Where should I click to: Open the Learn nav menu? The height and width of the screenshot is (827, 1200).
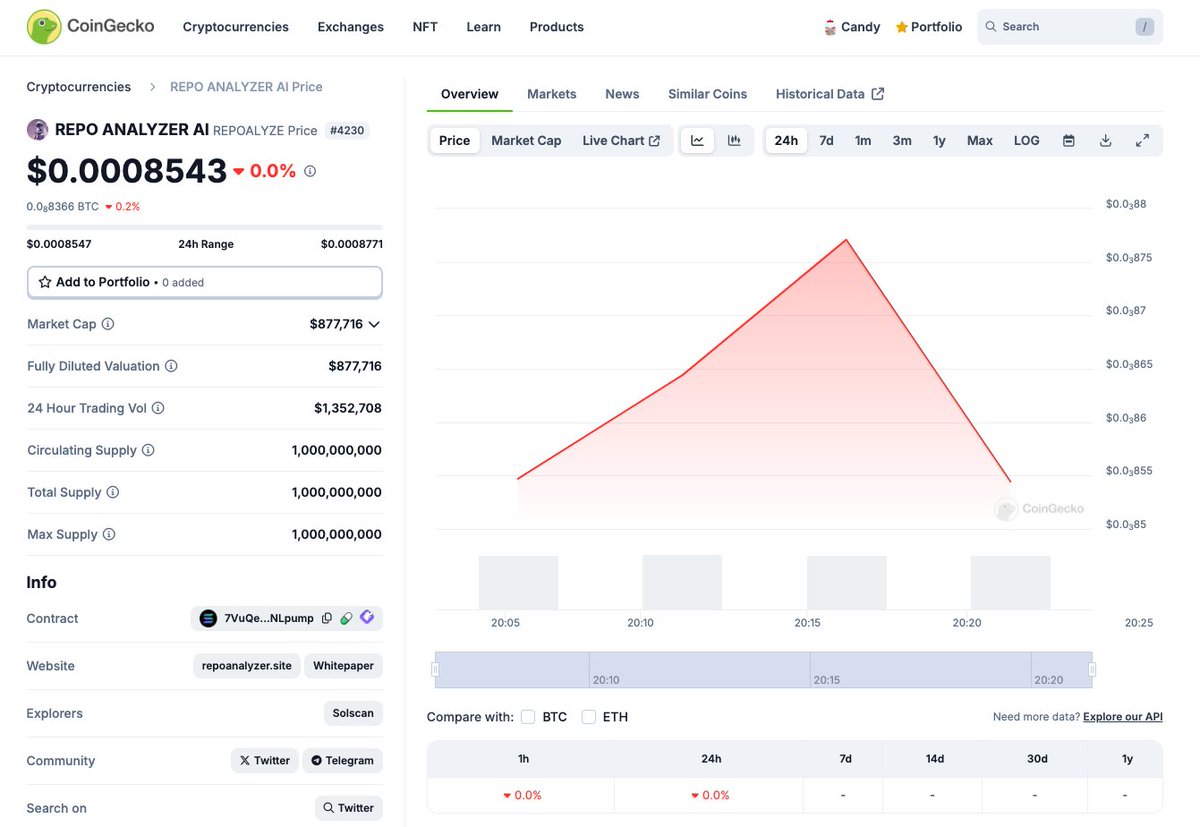(x=483, y=27)
